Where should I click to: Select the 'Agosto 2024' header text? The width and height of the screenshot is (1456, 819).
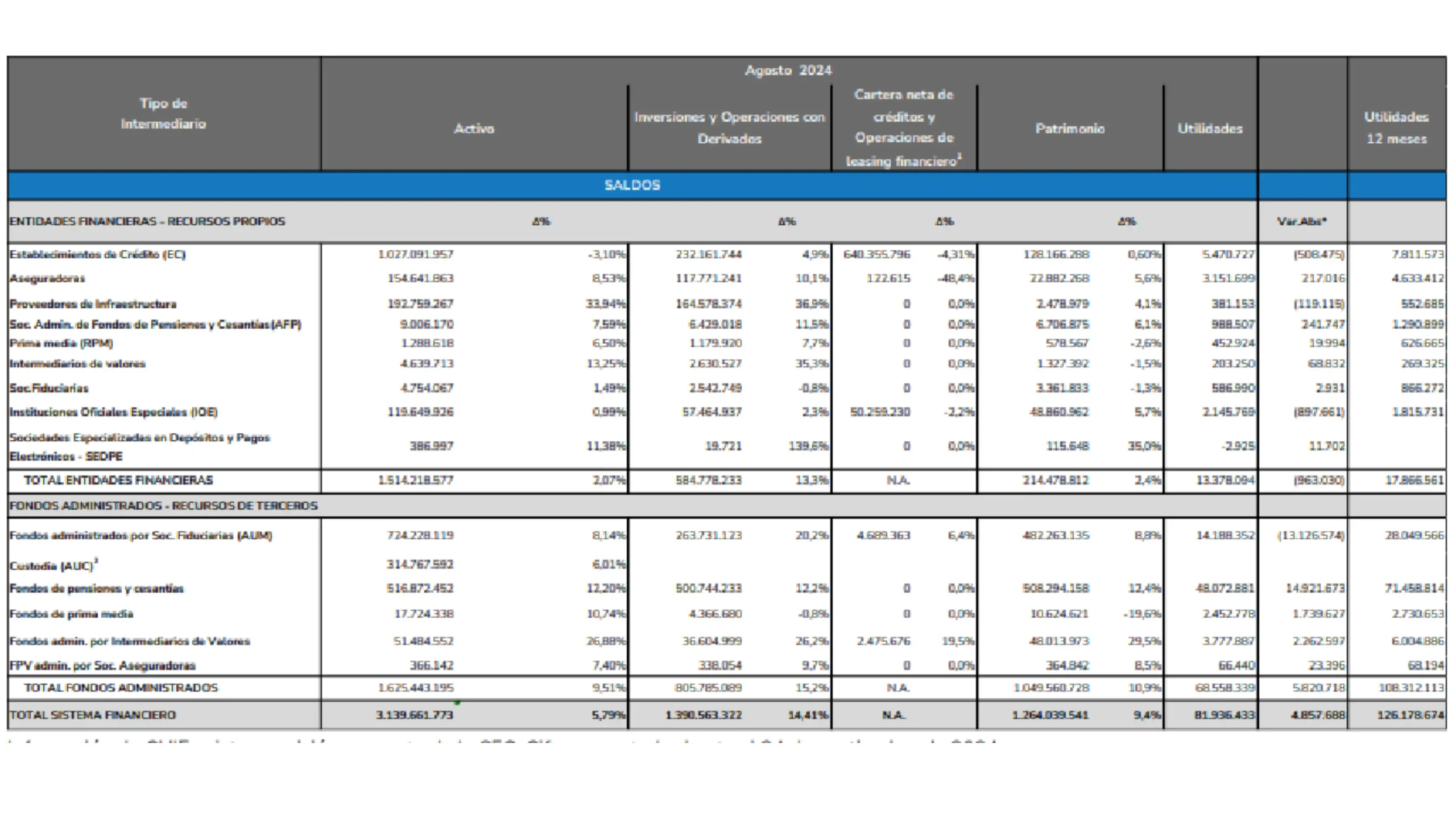(x=788, y=71)
